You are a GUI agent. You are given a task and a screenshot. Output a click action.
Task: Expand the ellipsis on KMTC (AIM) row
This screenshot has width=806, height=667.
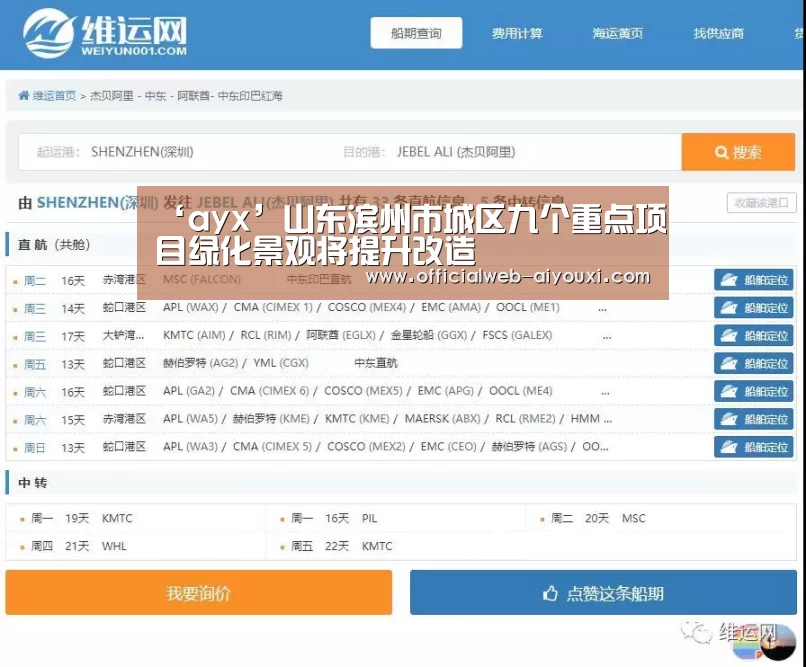[607, 337]
